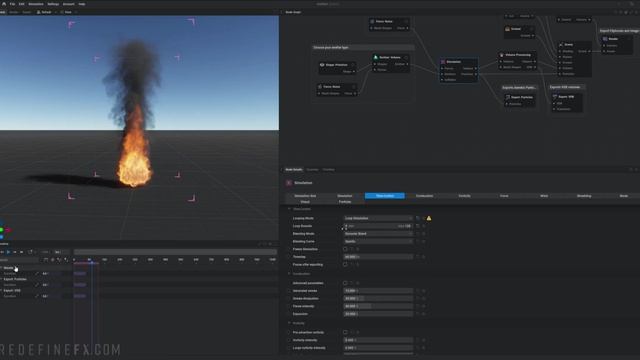Open the Edit menu
Image resolution: width=640 pixels, height=360 pixels.
(21, 4)
